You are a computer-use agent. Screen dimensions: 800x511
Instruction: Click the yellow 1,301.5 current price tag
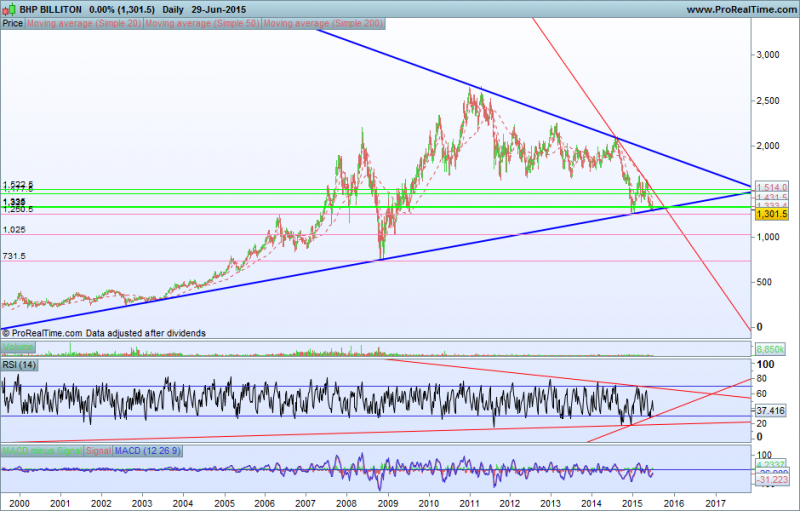pyautogui.click(x=773, y=214)
